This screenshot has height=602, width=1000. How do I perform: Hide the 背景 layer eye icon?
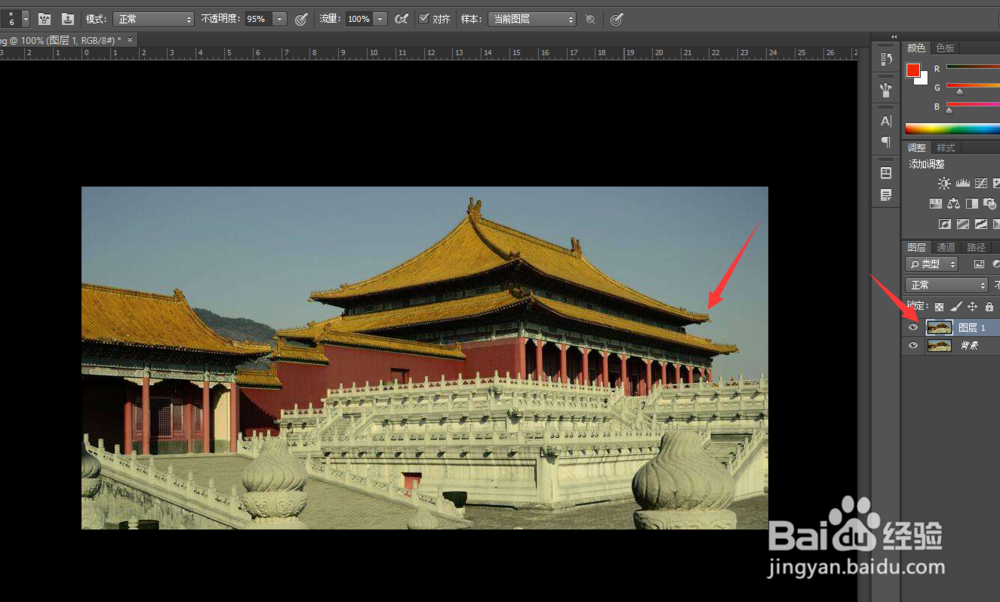[x=913, y=345]
